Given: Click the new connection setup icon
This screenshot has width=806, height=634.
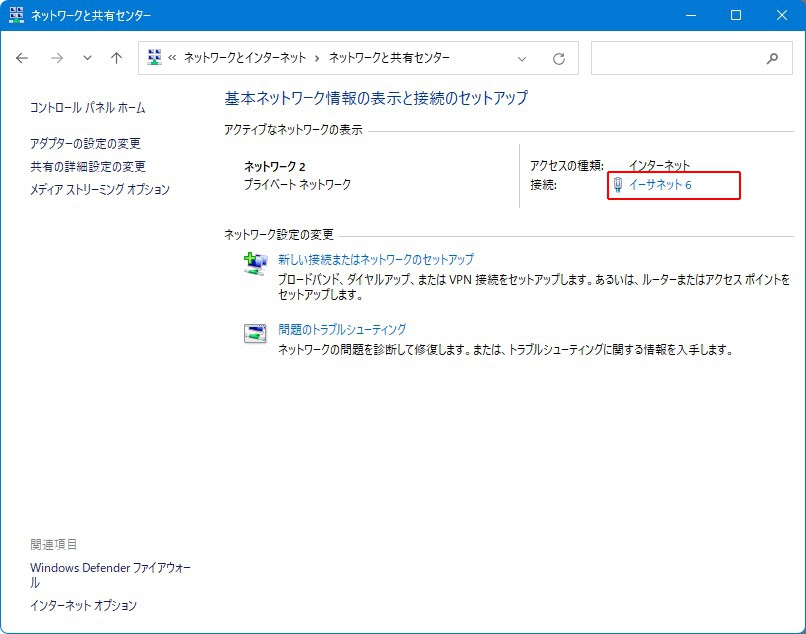Looking at the screenshot, I should pyautogui.click(x=255, y=264).
